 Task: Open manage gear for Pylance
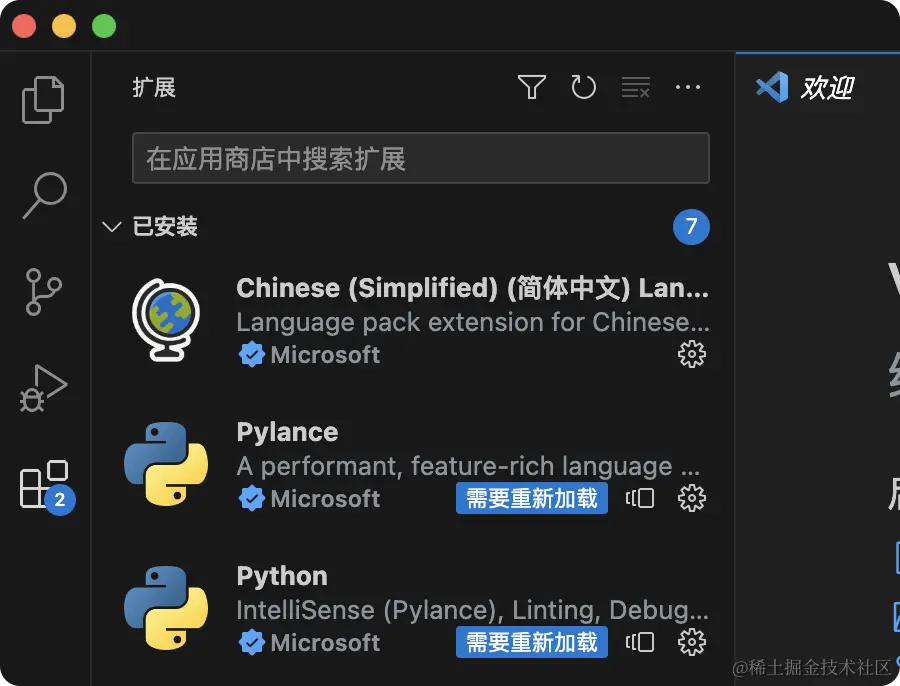[x=692, y=498]
